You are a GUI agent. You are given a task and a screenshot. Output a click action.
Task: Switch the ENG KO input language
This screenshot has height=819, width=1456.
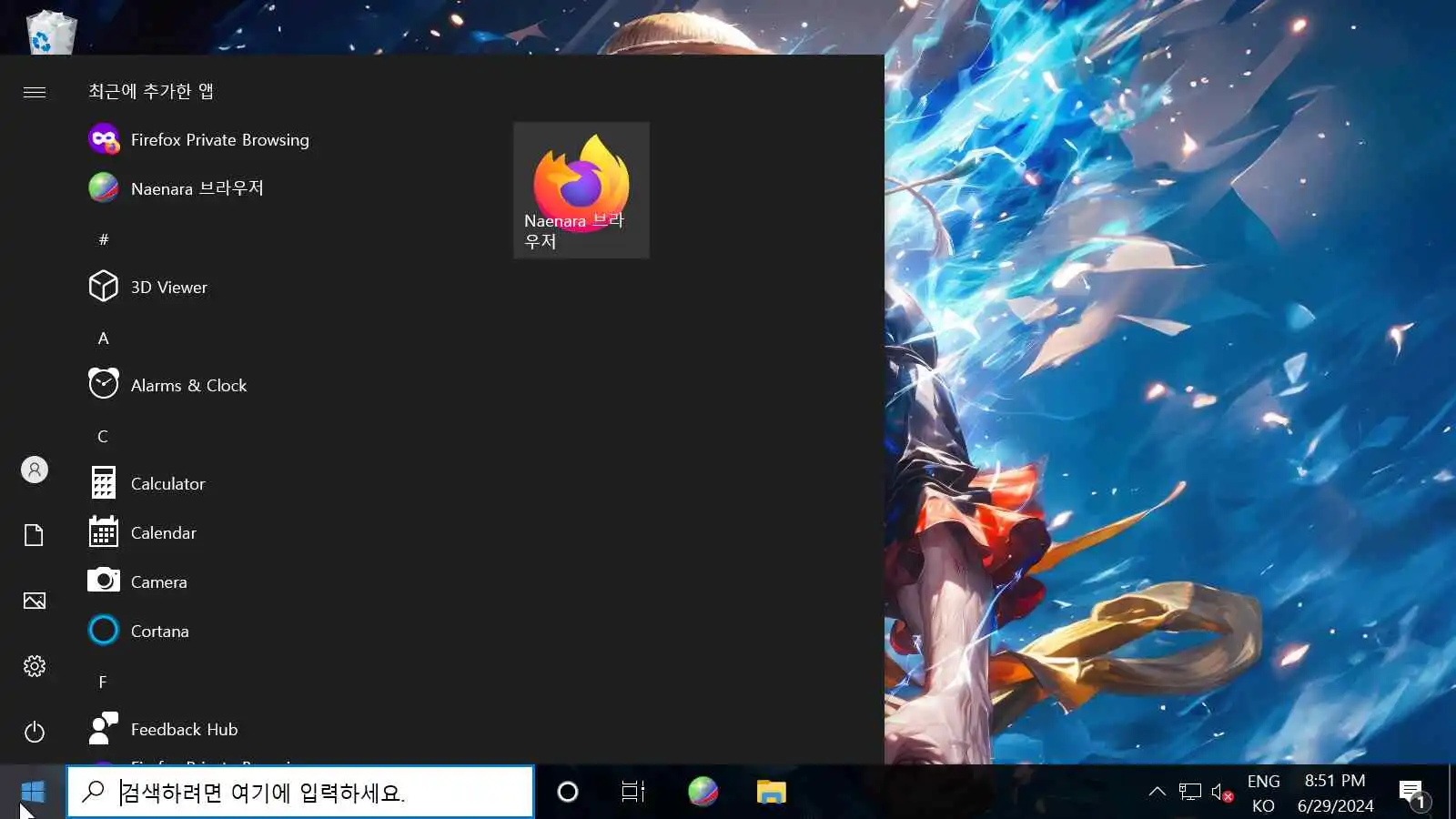click(1263, 793)
